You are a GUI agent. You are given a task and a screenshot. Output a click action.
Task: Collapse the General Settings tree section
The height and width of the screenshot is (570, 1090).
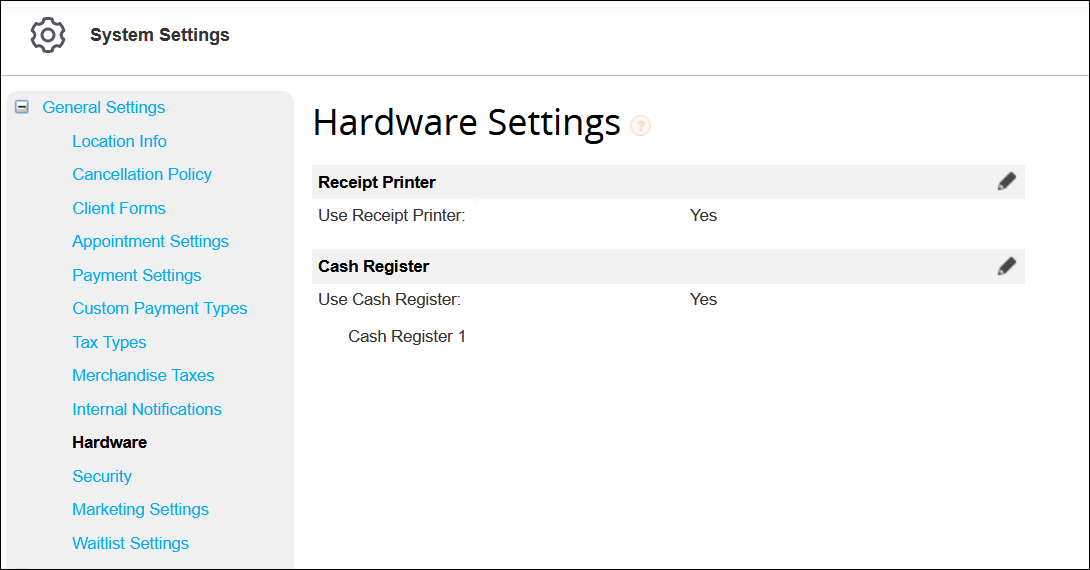point(22,107)
